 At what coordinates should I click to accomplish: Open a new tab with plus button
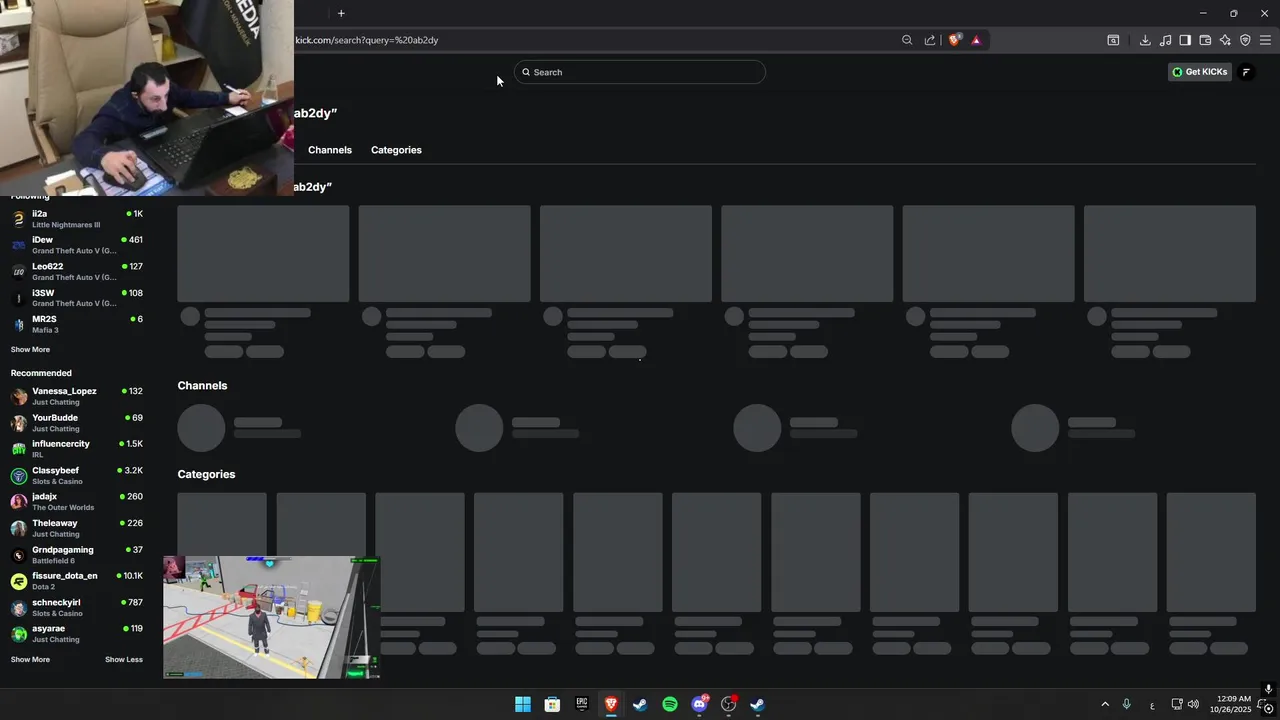click(x=341, y=13)
